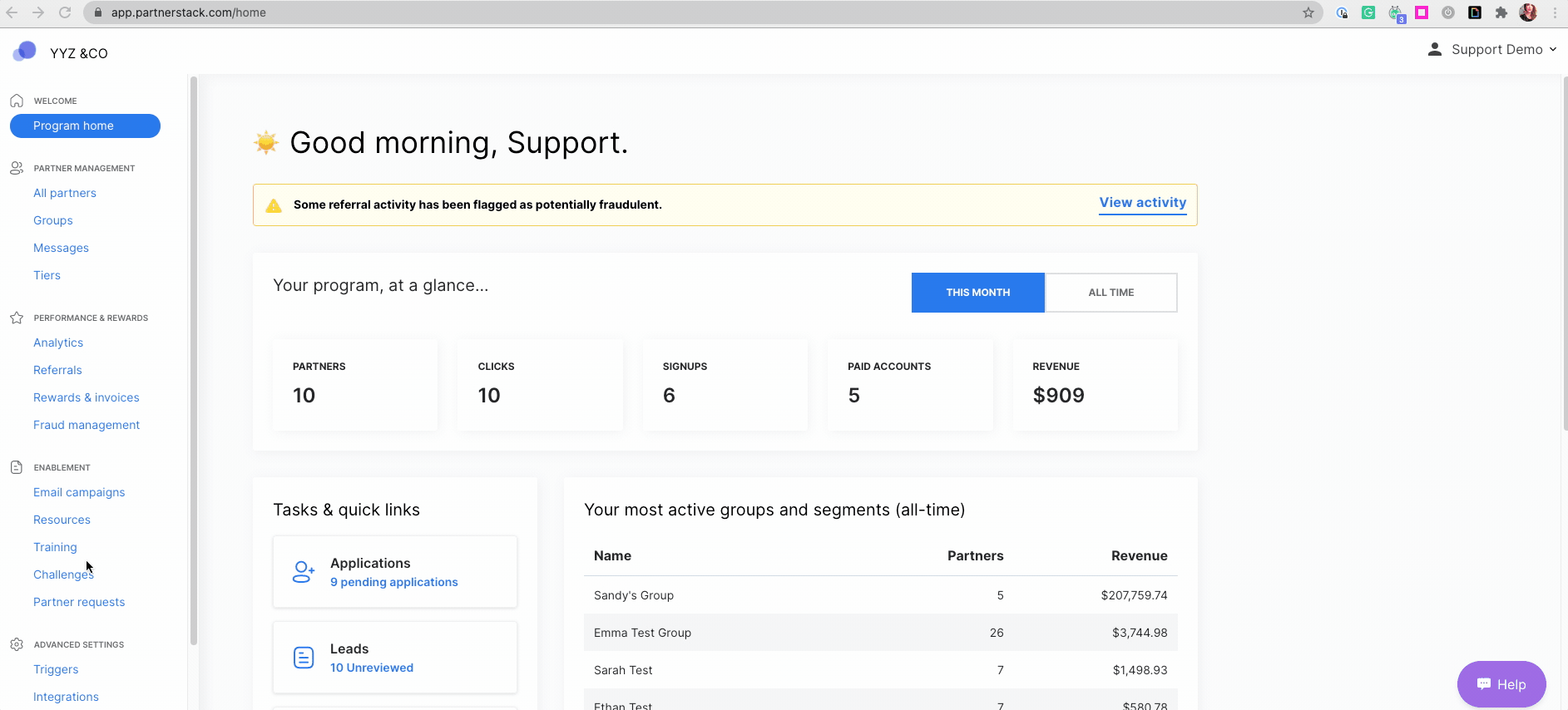Go to Rewards & invoices
Viewport: 1568px width, 710px height.
(x=87, y=397)
